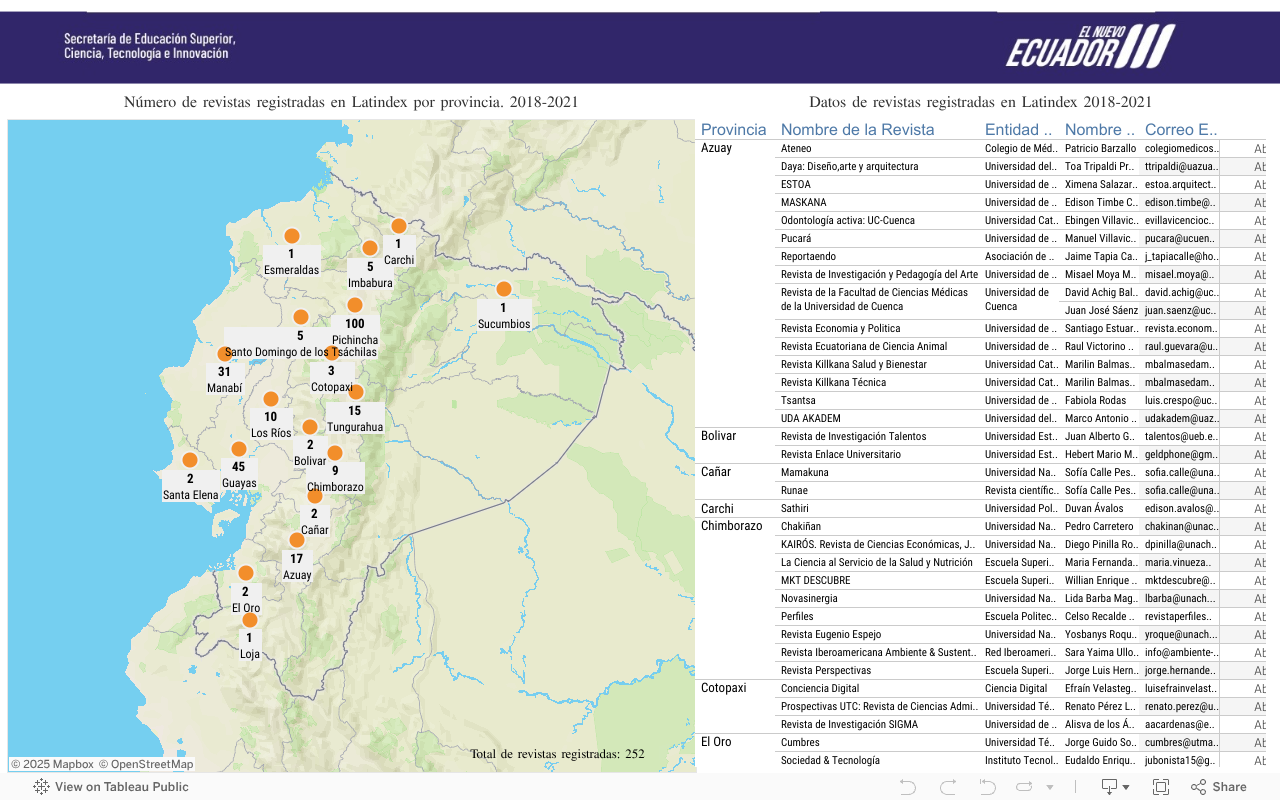This screenshot has width=1280, height=800.
Task: Click the Tableau logo icon
Action: [41, 787]
